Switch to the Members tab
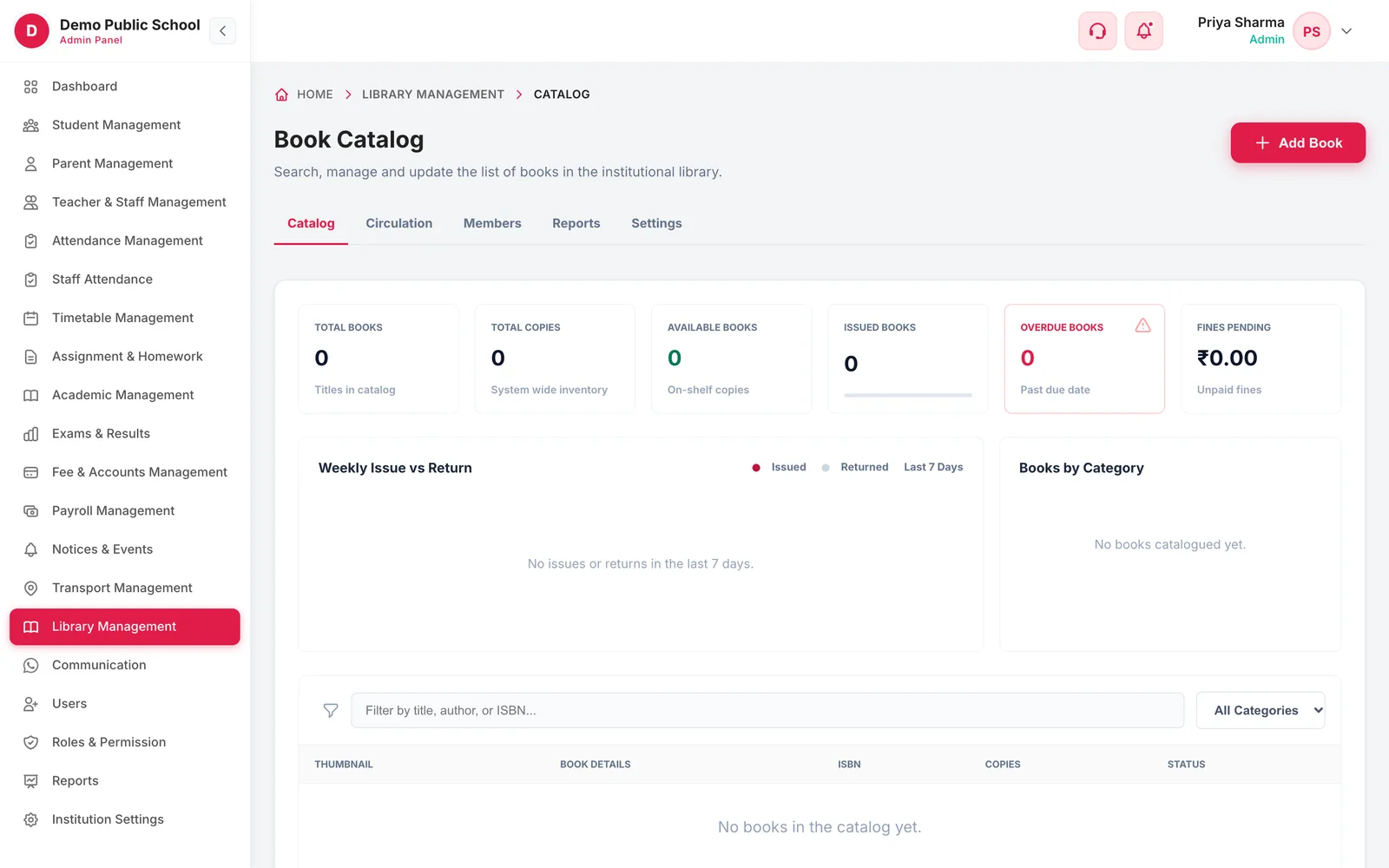Screen dimensions: 1389x868 tap(492, 223)
